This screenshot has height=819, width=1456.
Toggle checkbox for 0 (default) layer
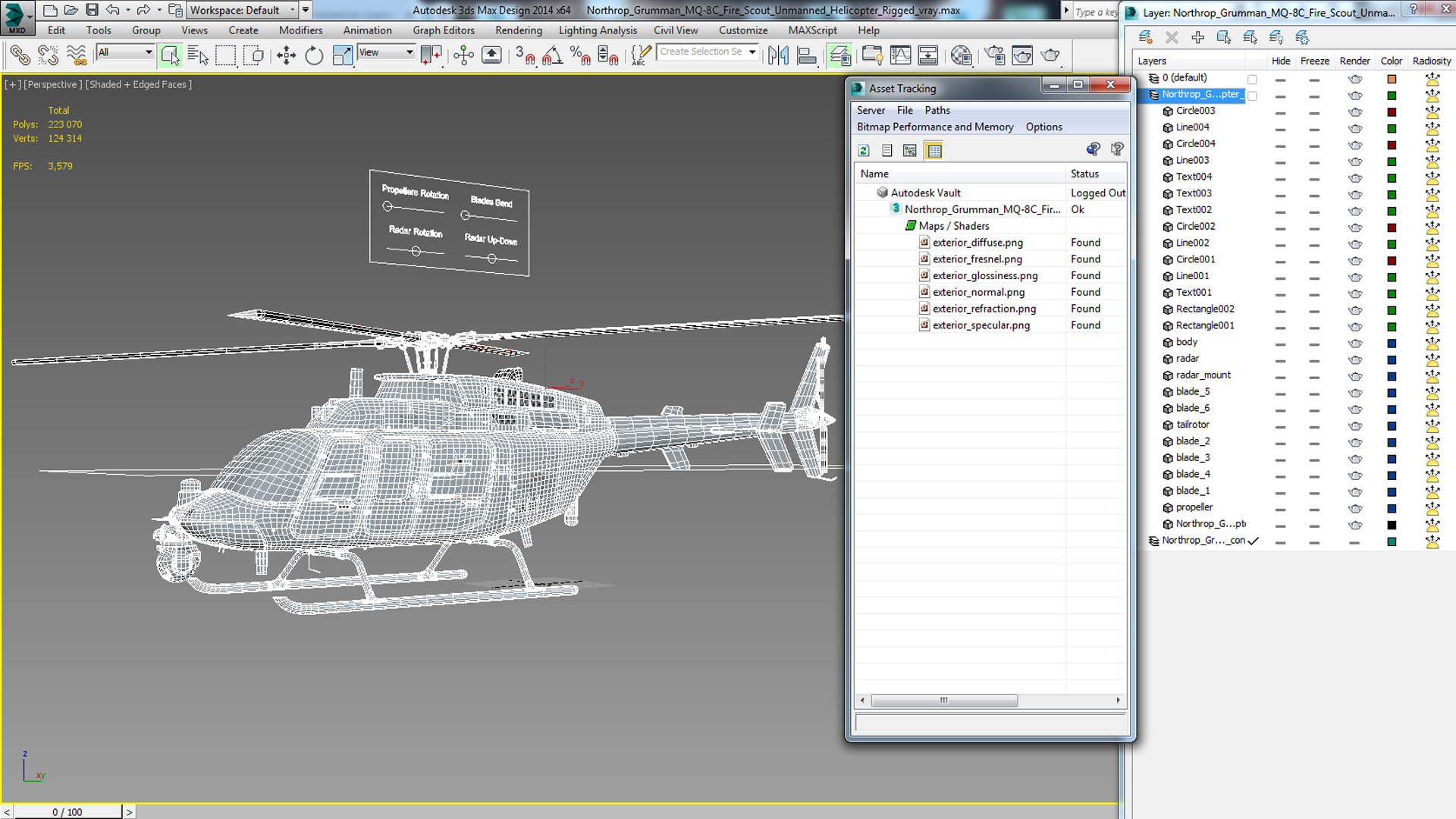(x=1253, y=79)
